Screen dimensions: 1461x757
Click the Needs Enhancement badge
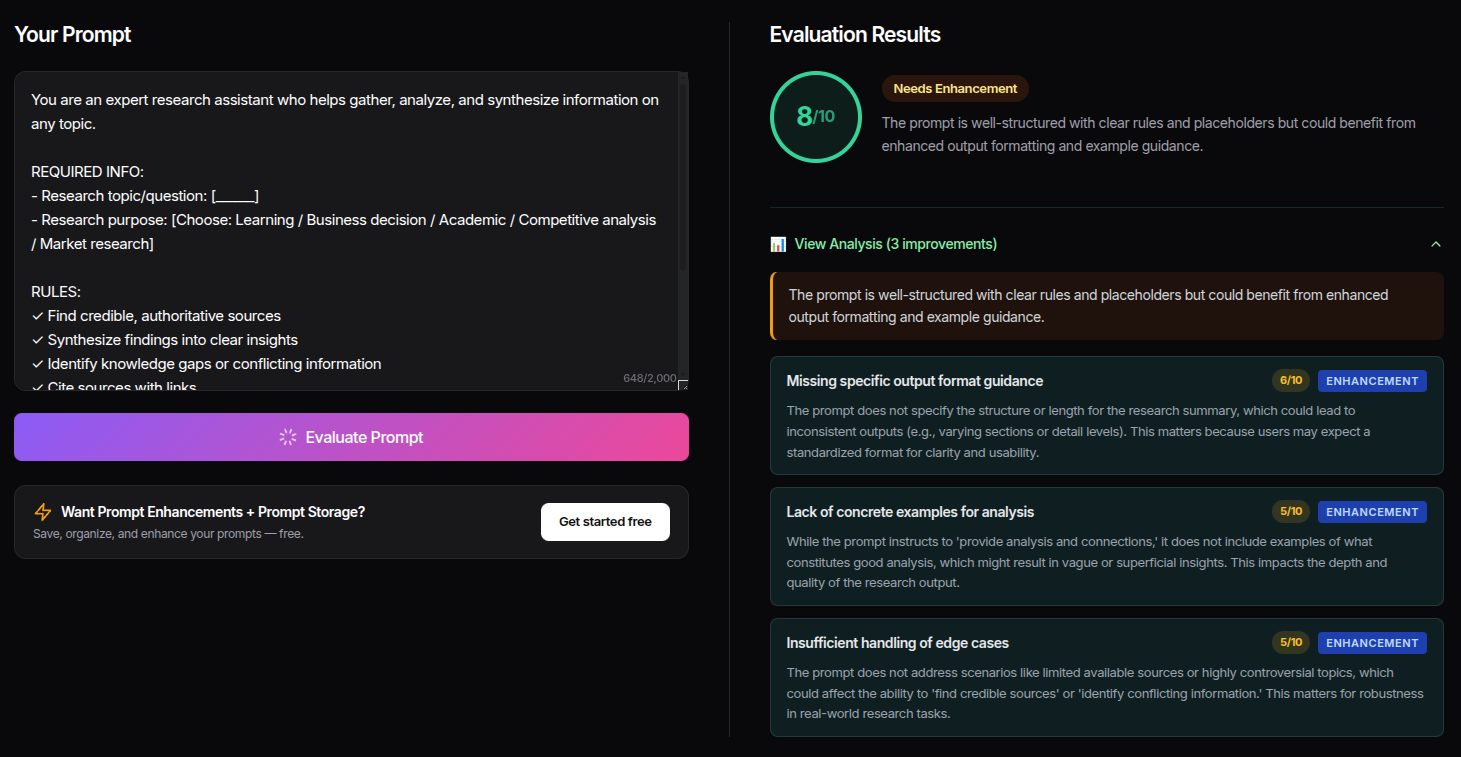[x=954, y=89]
